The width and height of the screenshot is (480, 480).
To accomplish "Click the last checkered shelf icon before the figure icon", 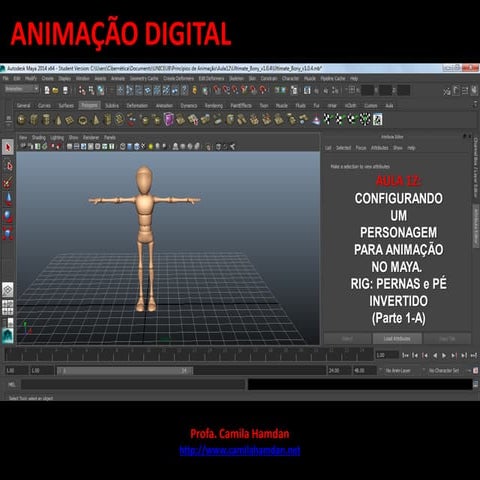I will [365, 119].
